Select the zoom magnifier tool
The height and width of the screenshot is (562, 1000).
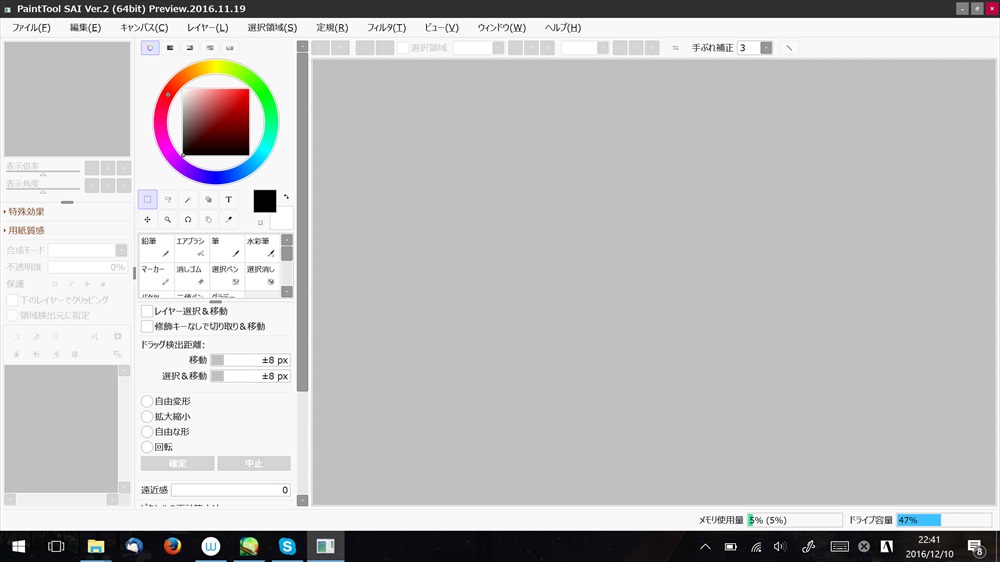[168, 219]
